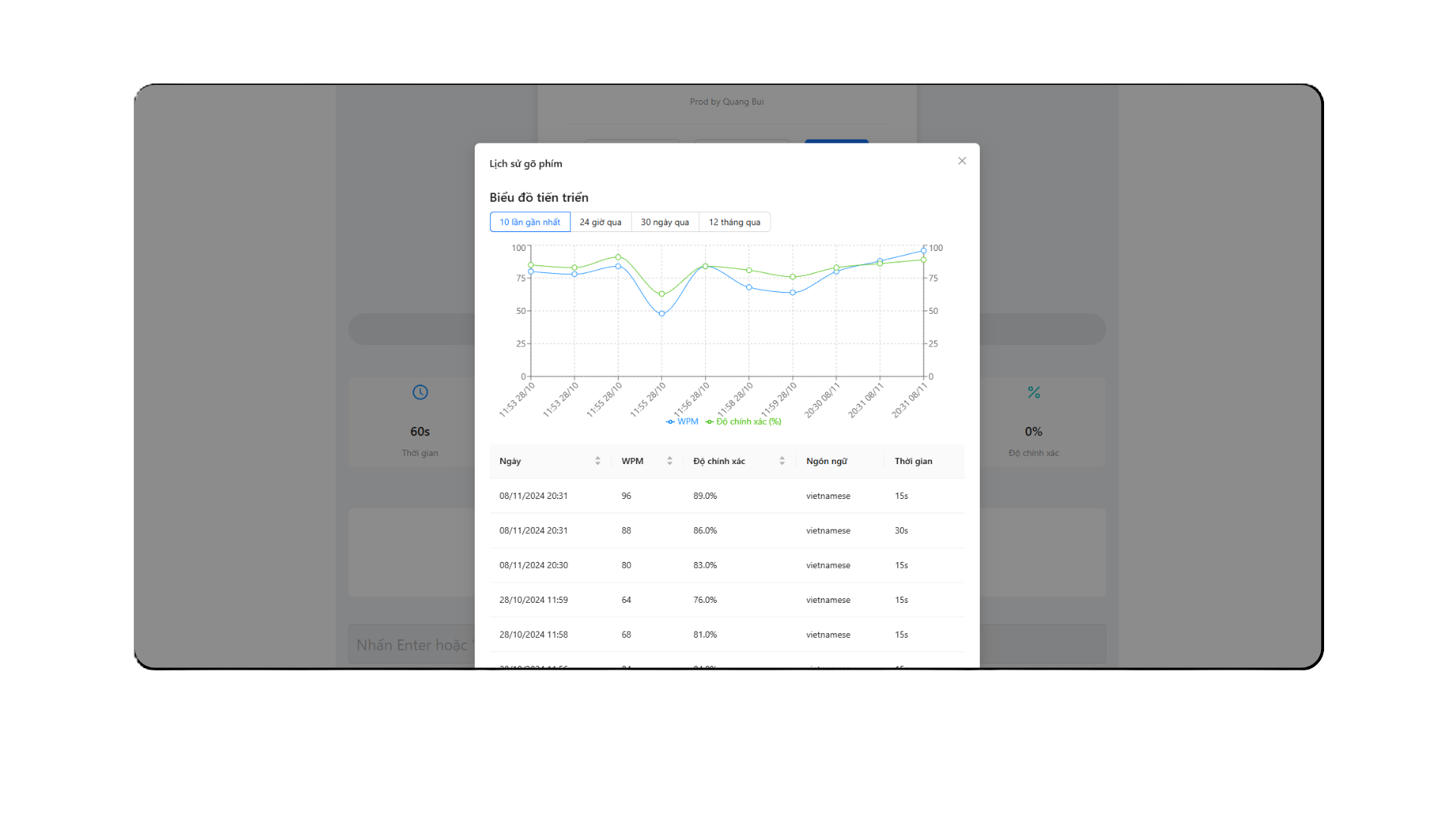Click the Nhấn Enter typing input field

(411, 645)
